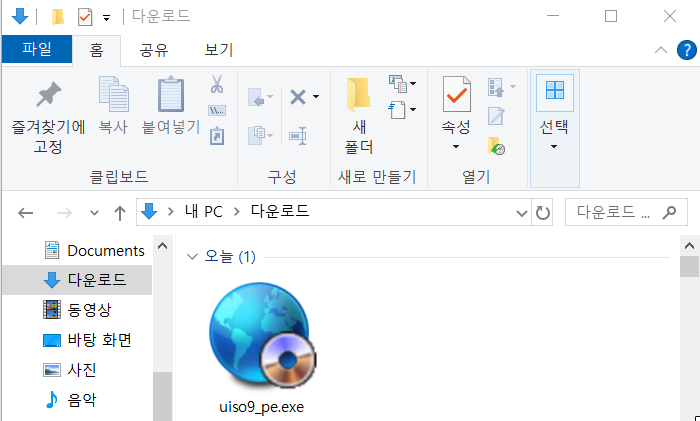Expand the New item dropdown arrow
Image resolution: width=700 pixels, height=421 pixels.
(413, 83)
